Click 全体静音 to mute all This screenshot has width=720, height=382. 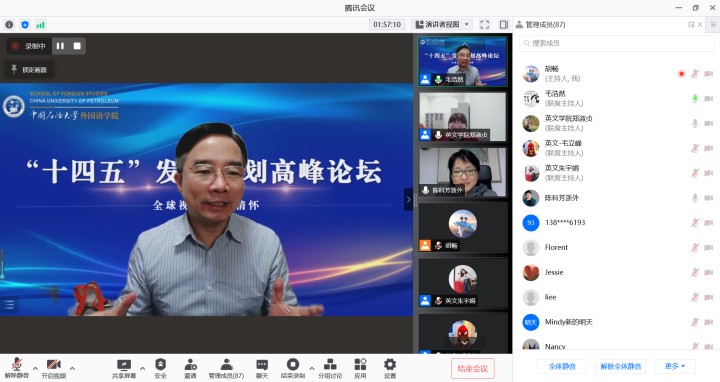562,366
